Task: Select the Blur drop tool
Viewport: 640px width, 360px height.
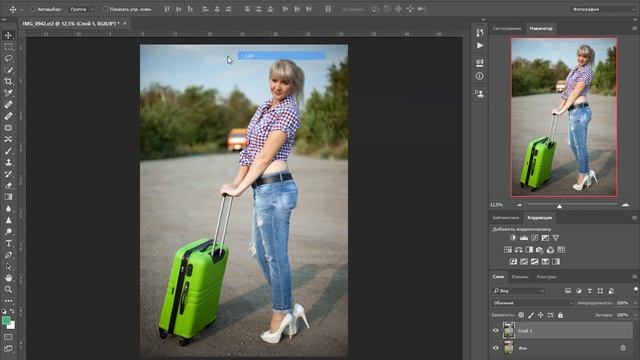Action: [x=8, y=209]
